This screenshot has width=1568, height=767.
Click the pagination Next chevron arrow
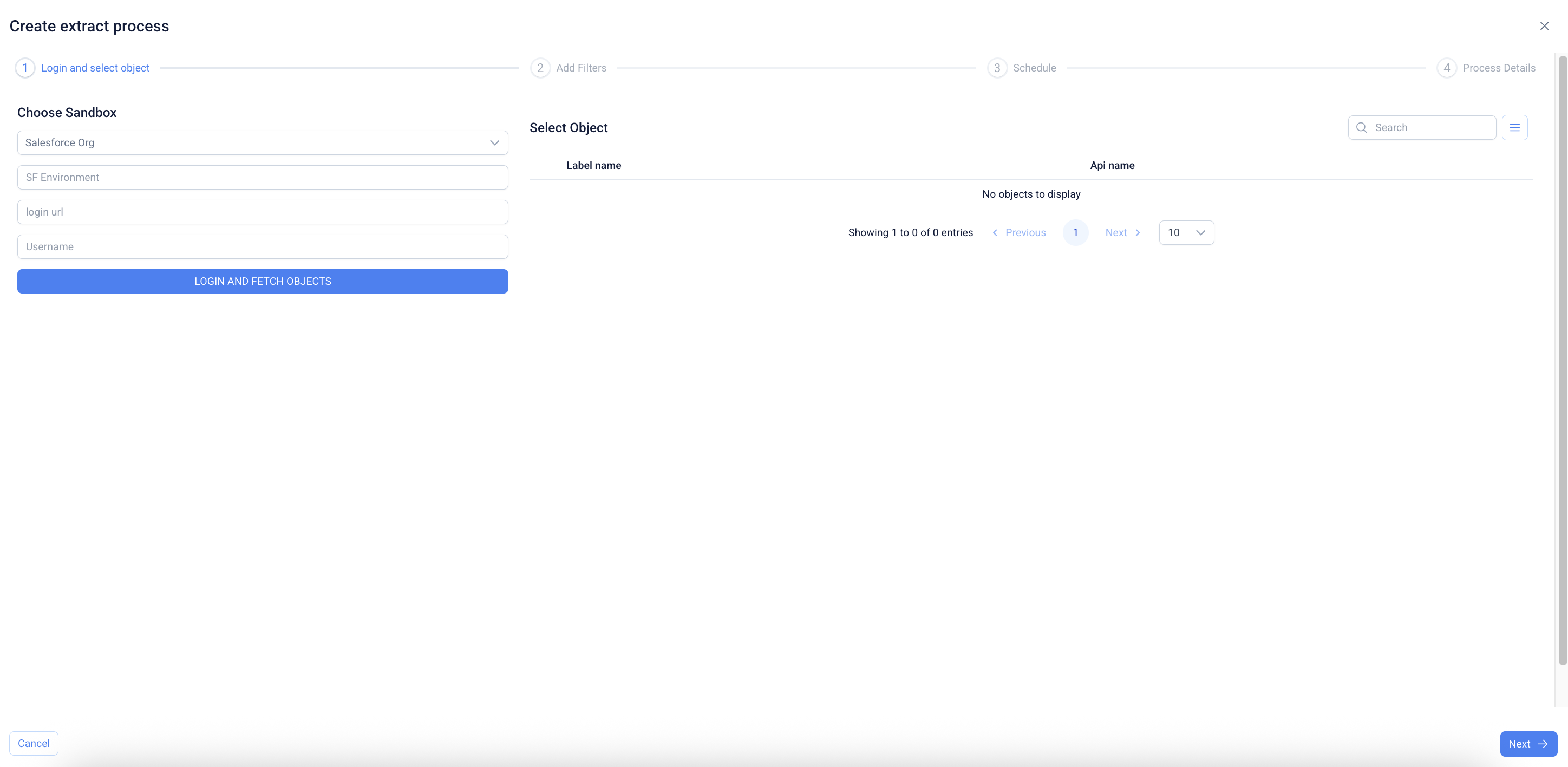tap(1137, 232)
